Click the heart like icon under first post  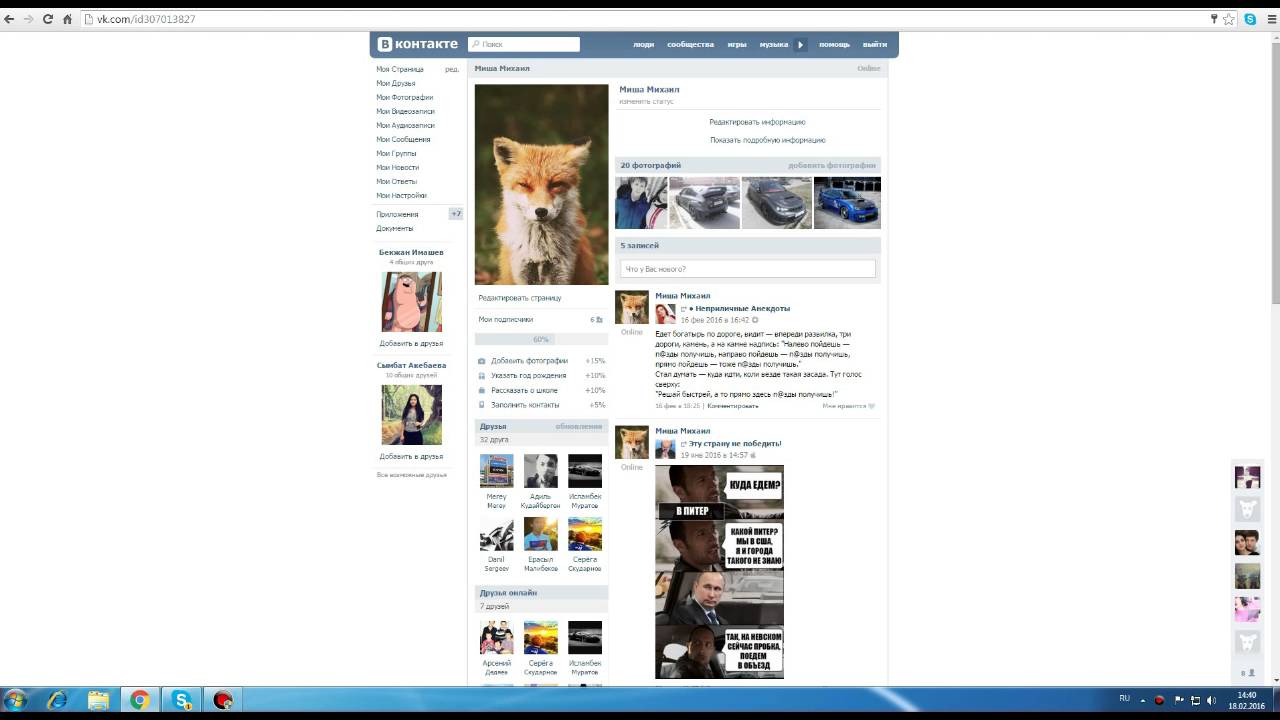(871, 406)
